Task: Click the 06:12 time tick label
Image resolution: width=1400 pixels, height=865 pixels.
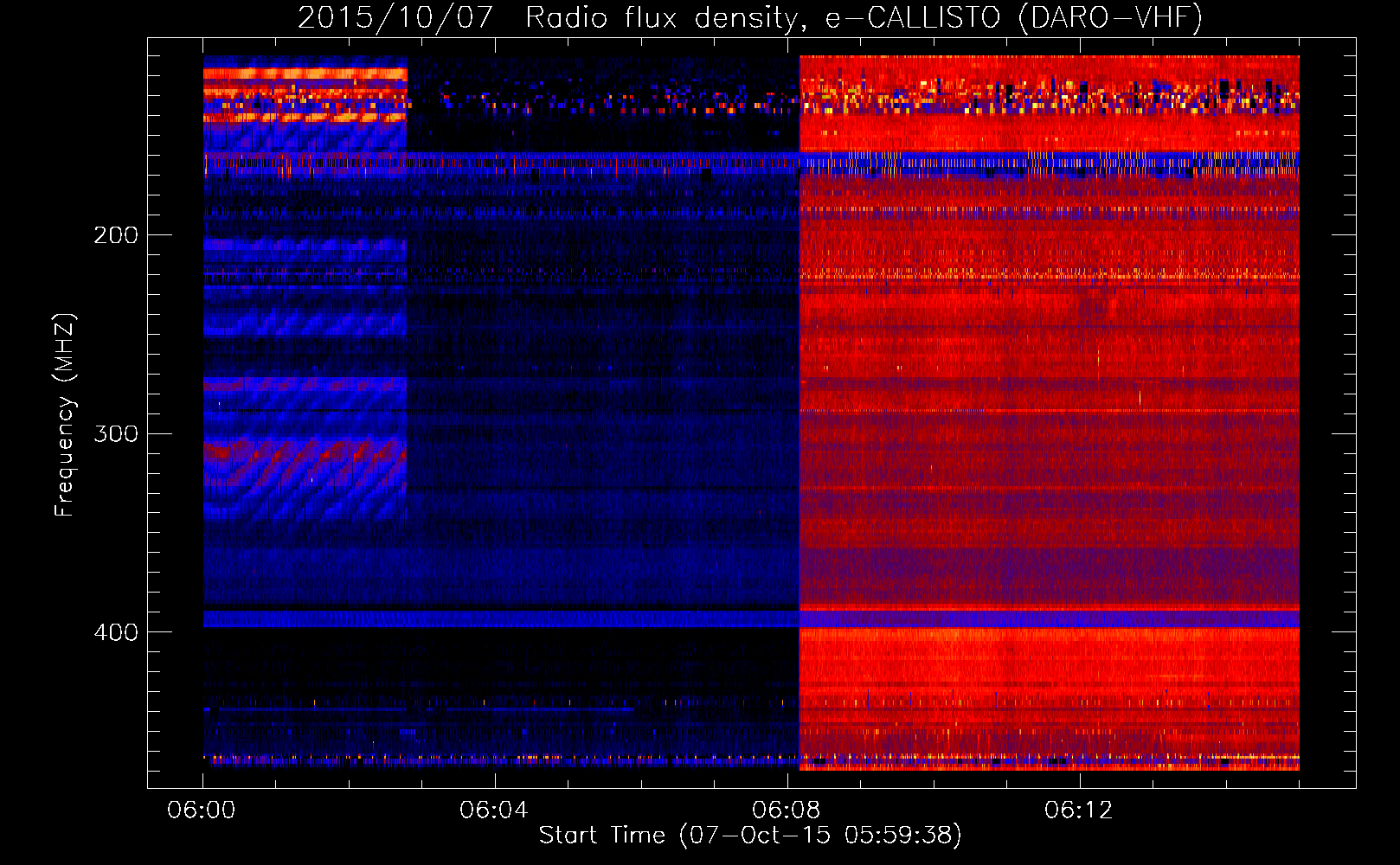Action: [1079, 811]
